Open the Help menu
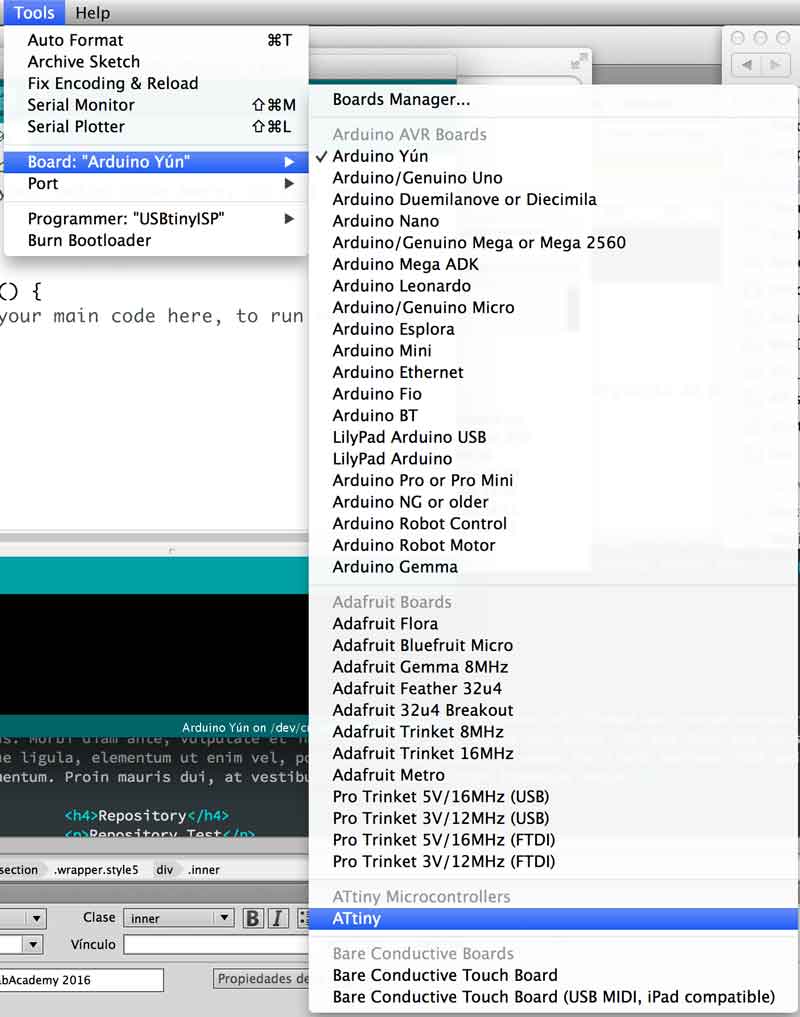Image resolution: width=800 pixels, height=1017 pixels. pos(92,12)
